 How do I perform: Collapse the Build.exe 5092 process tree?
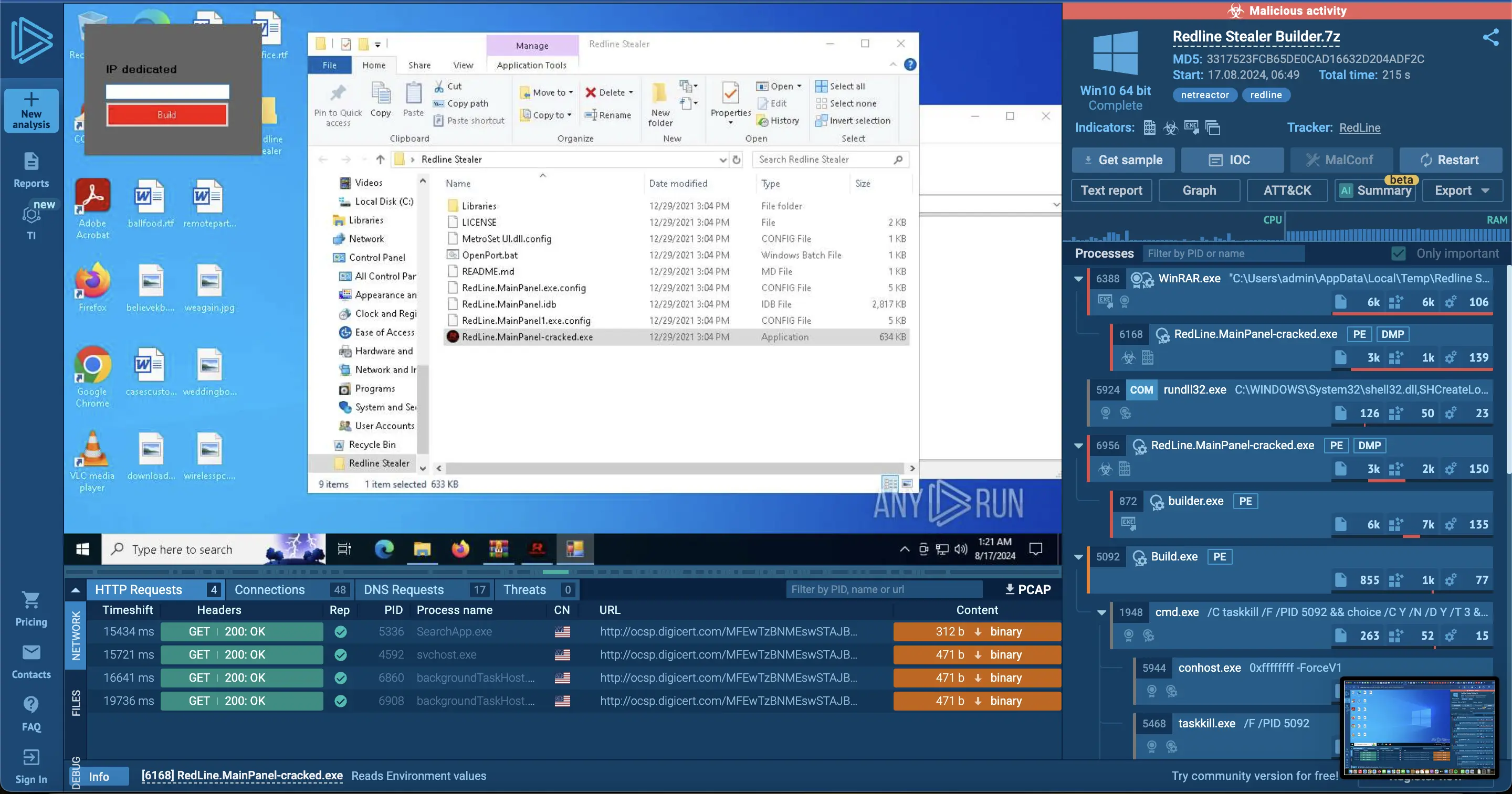pos(1078,556)
